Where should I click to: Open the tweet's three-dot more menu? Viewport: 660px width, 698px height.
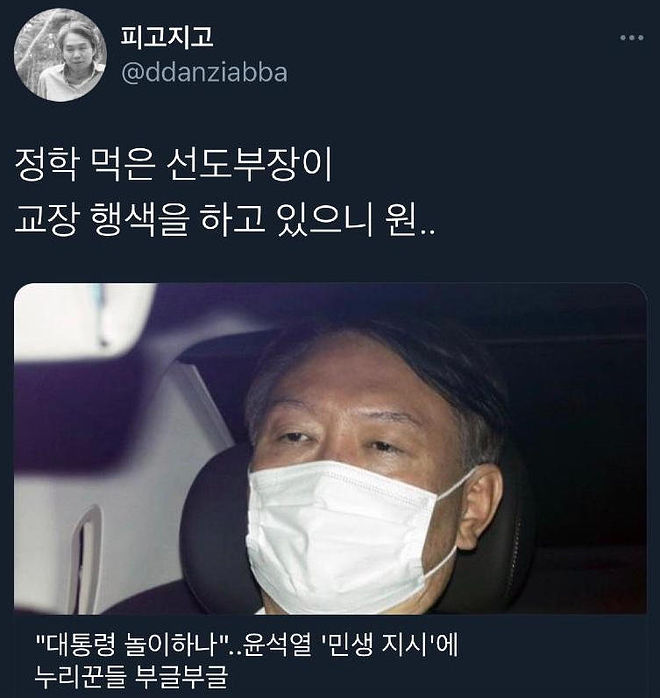point(632,38)
